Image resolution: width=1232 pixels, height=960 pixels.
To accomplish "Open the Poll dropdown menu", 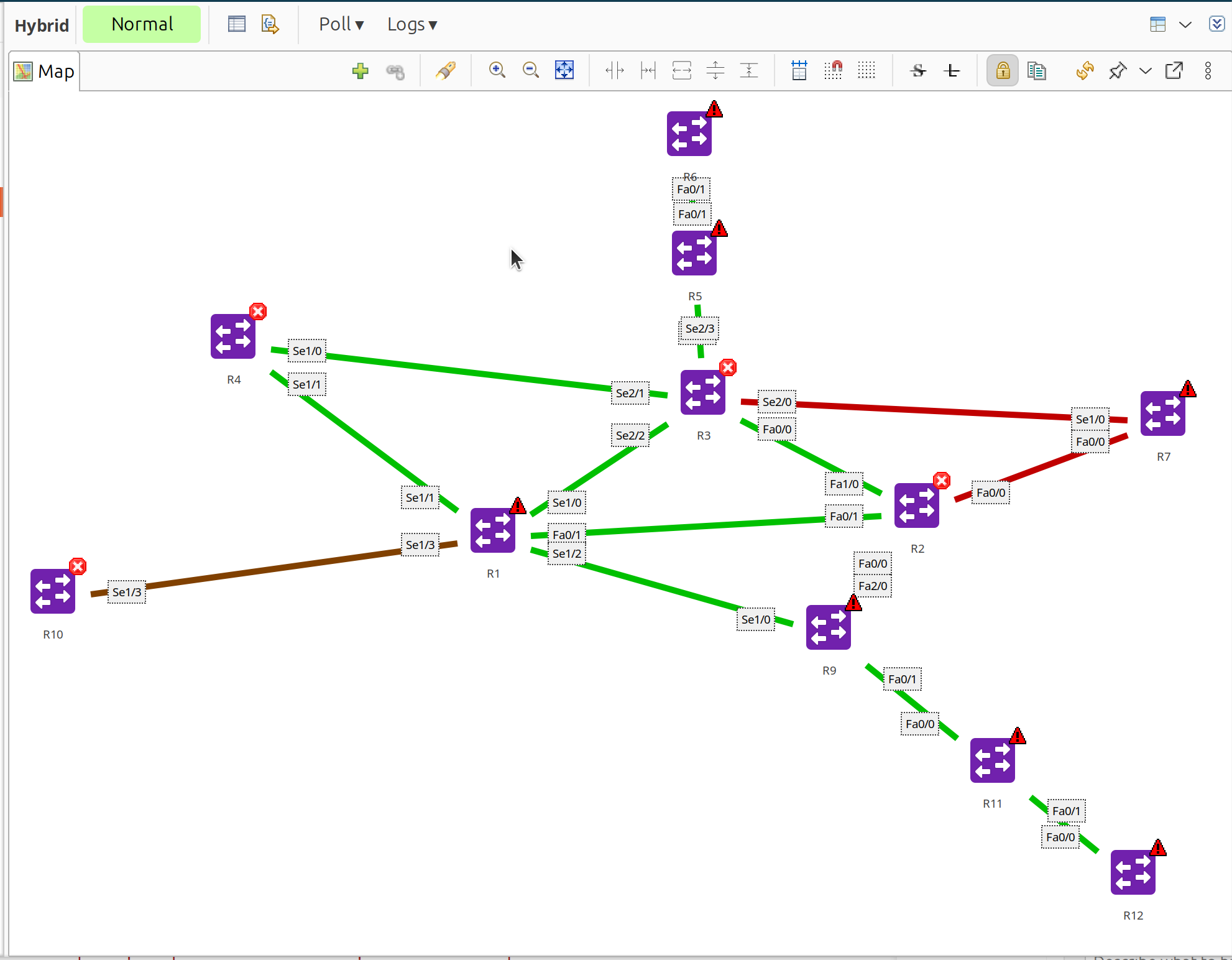I will (x=341, y=24).
